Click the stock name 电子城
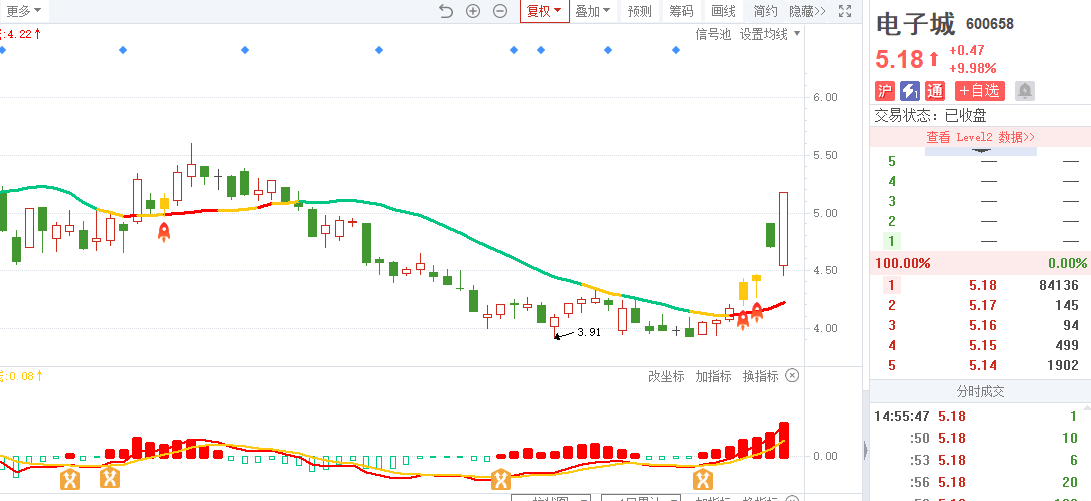Image resolution: width=1091 pixels, height=501 pixels. [916, 24]
